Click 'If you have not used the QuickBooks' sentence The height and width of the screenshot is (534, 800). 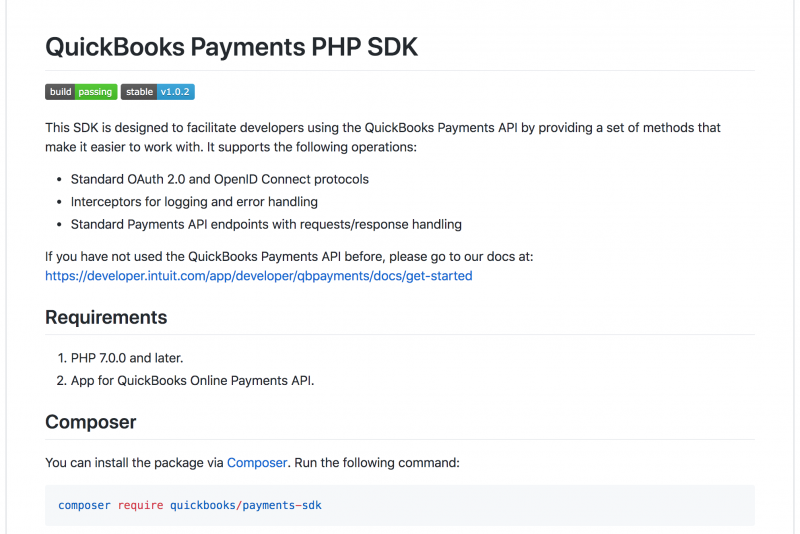click(289, 257)
